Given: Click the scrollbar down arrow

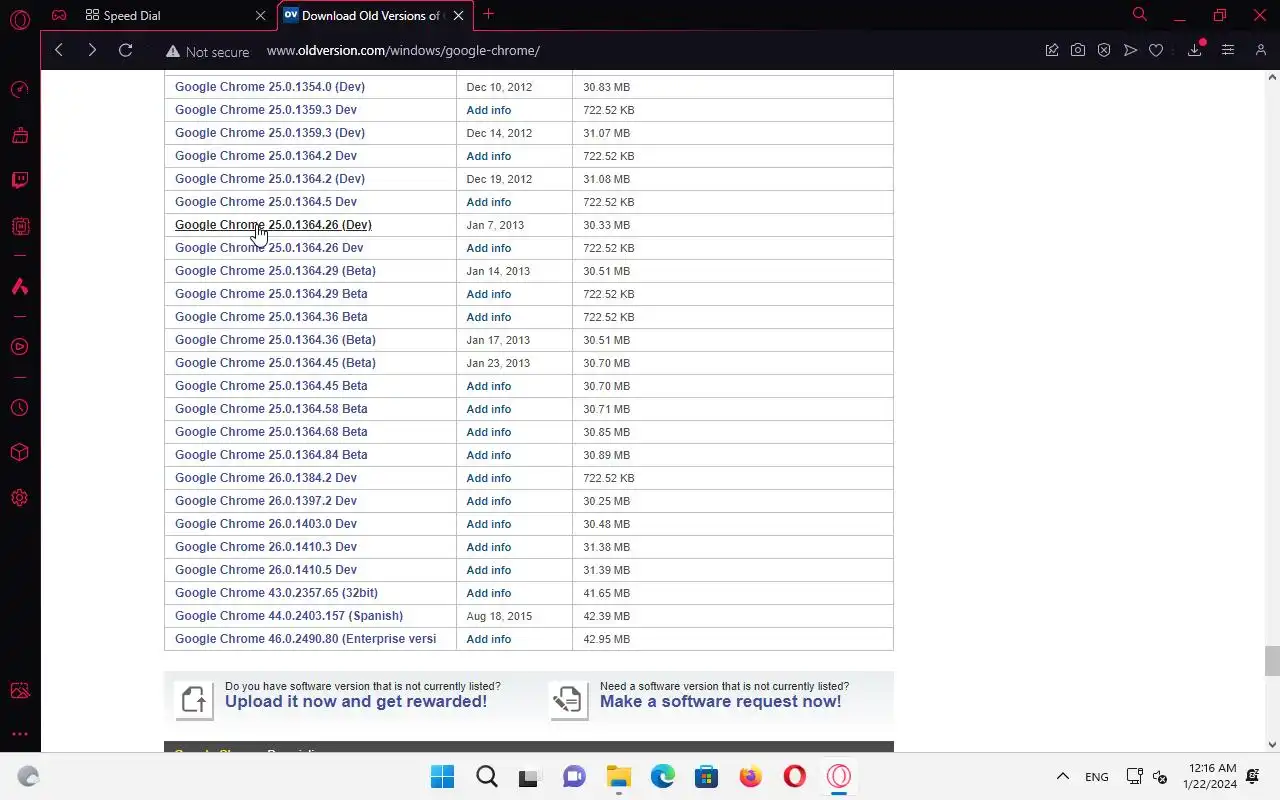Looking at the screenshot, I should coord(1272,744).
